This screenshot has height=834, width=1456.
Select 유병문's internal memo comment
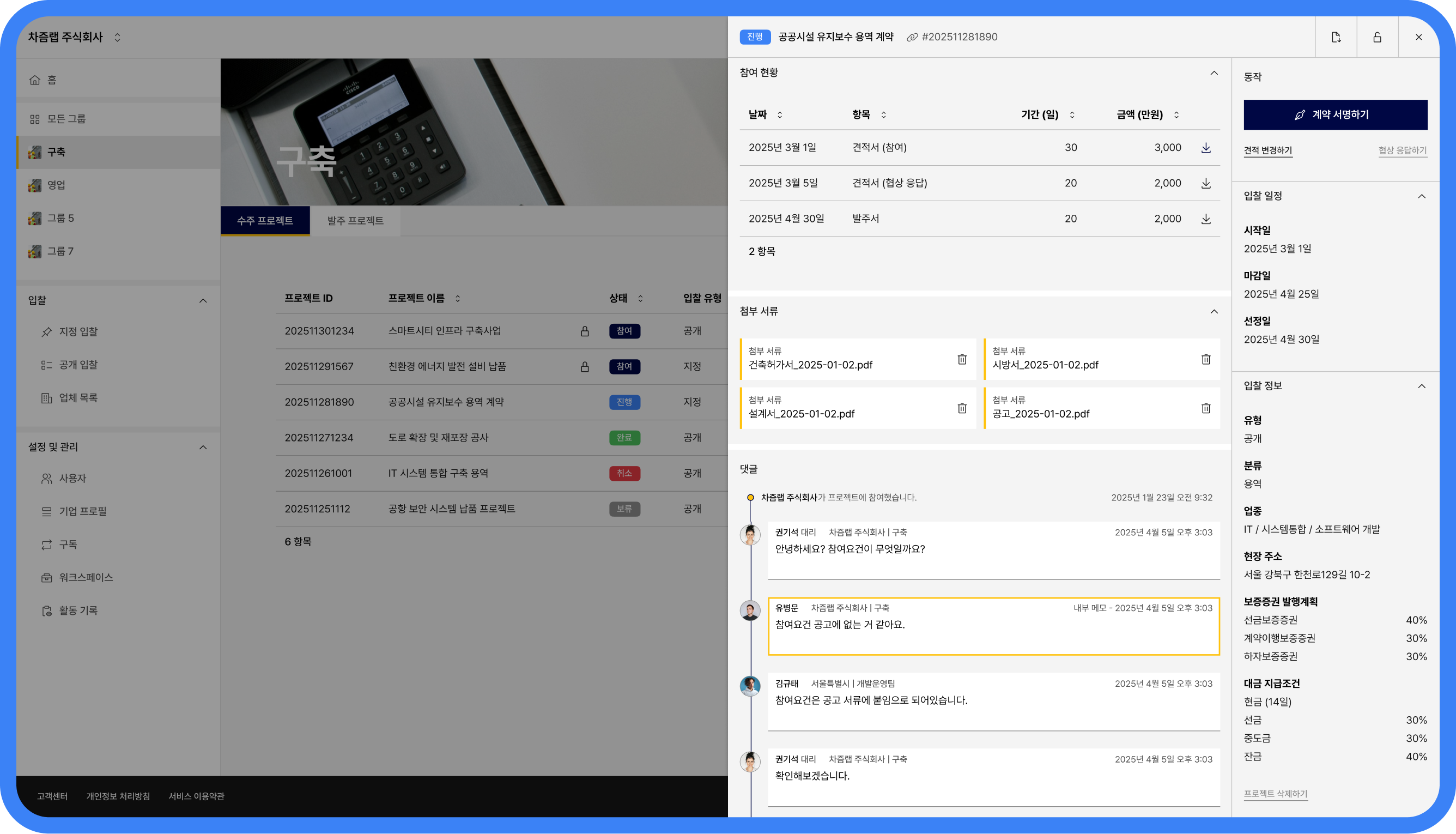(993, 626)
